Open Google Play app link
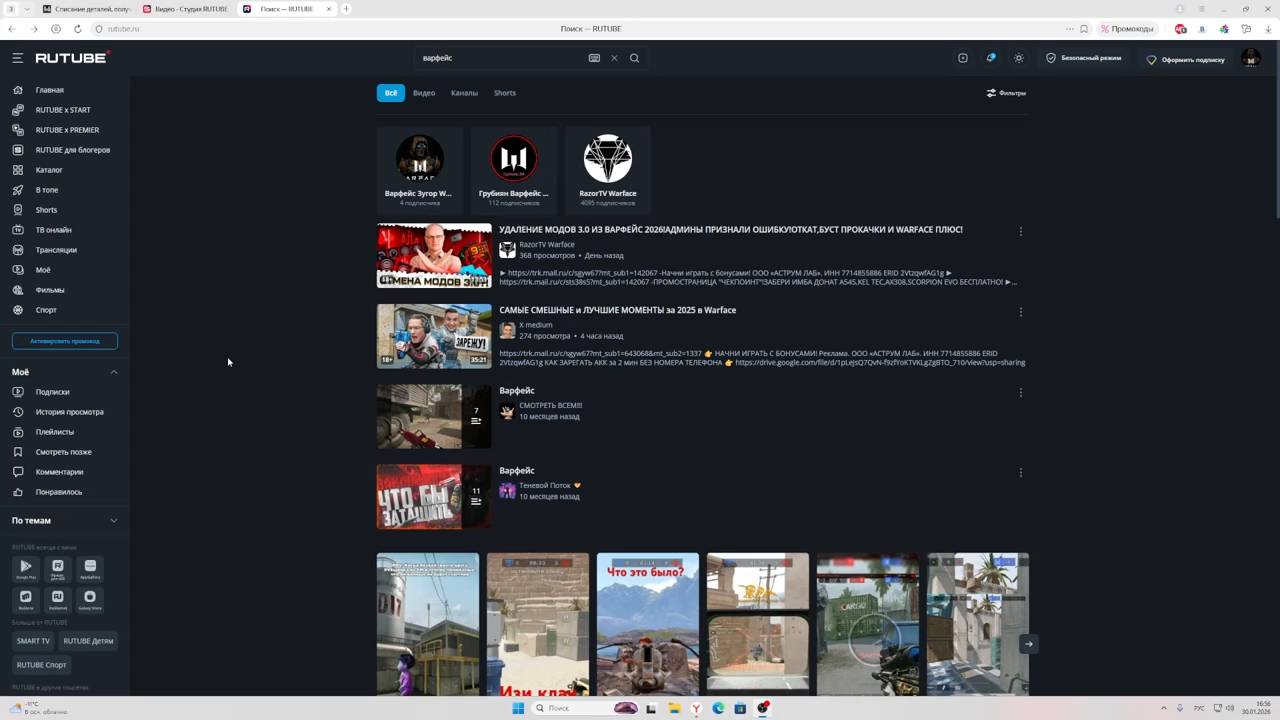 (26, 569)
